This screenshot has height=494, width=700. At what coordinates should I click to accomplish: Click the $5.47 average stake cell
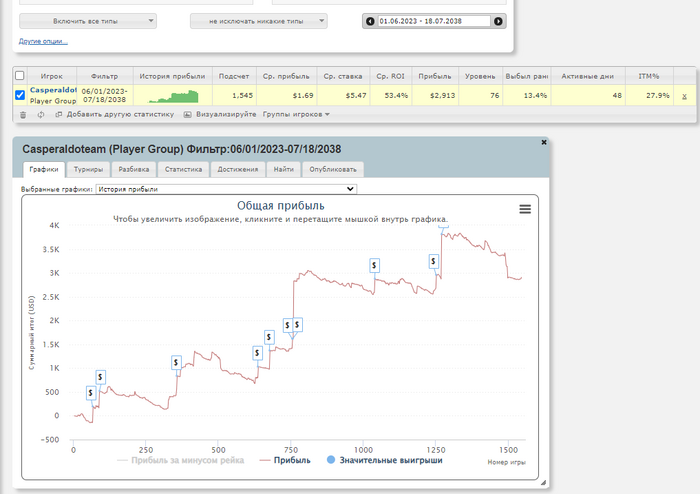pos(343,95)
